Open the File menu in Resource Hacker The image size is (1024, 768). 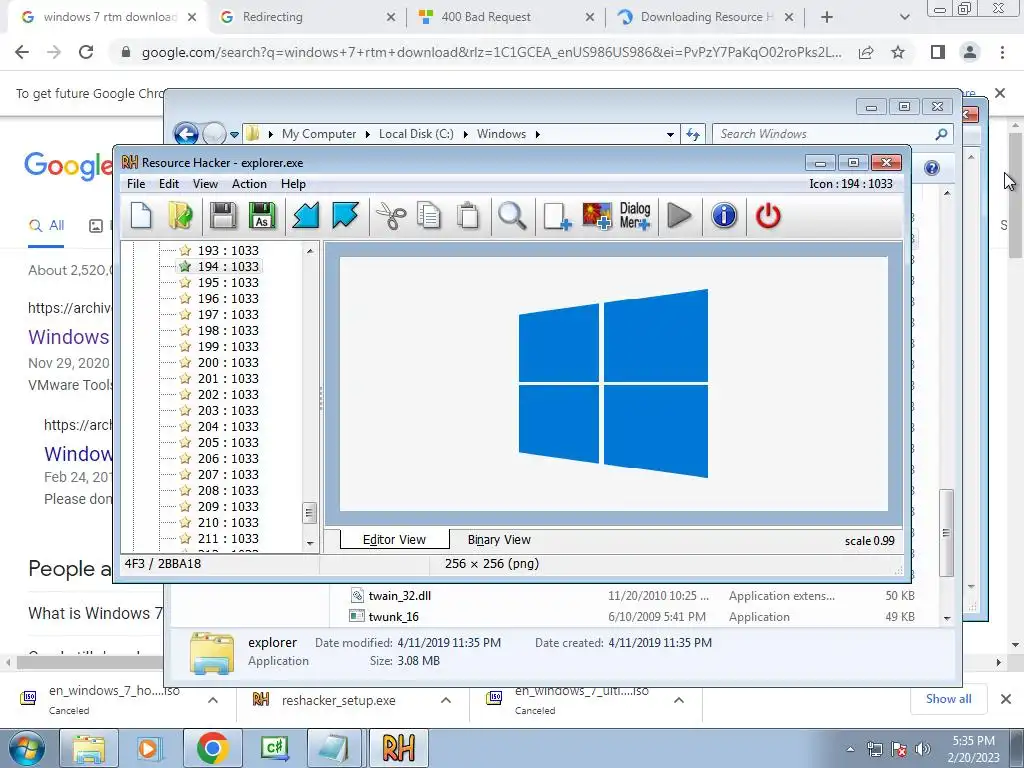136,184
